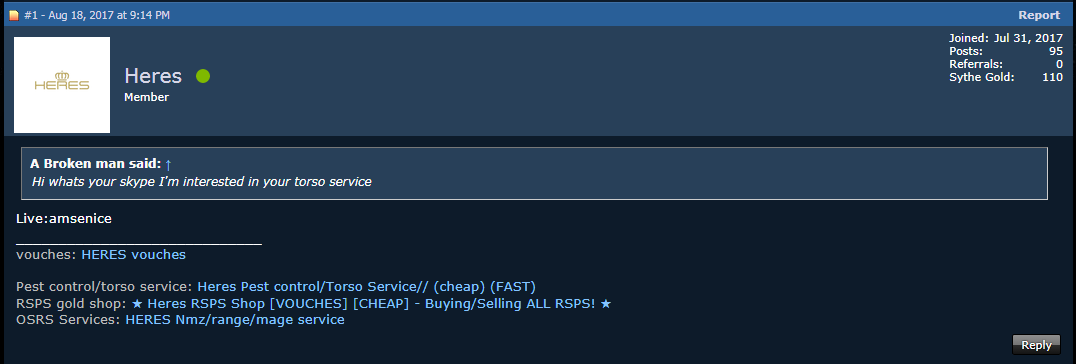Viewport: 1076px width, 364px height.
Task: Open the Heres crown logo avatar
Action: click(62, 85)
